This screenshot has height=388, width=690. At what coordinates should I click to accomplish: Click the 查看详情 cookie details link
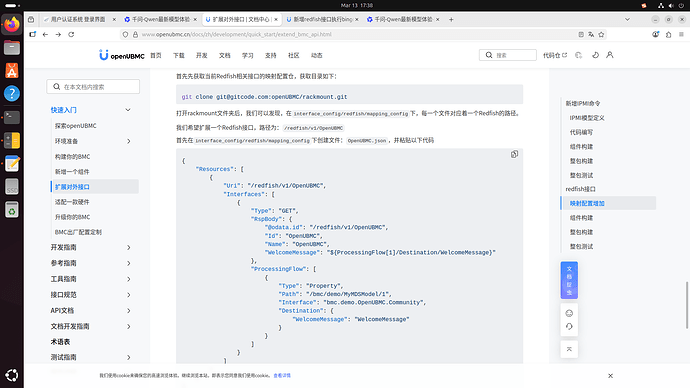click(282, 376)
